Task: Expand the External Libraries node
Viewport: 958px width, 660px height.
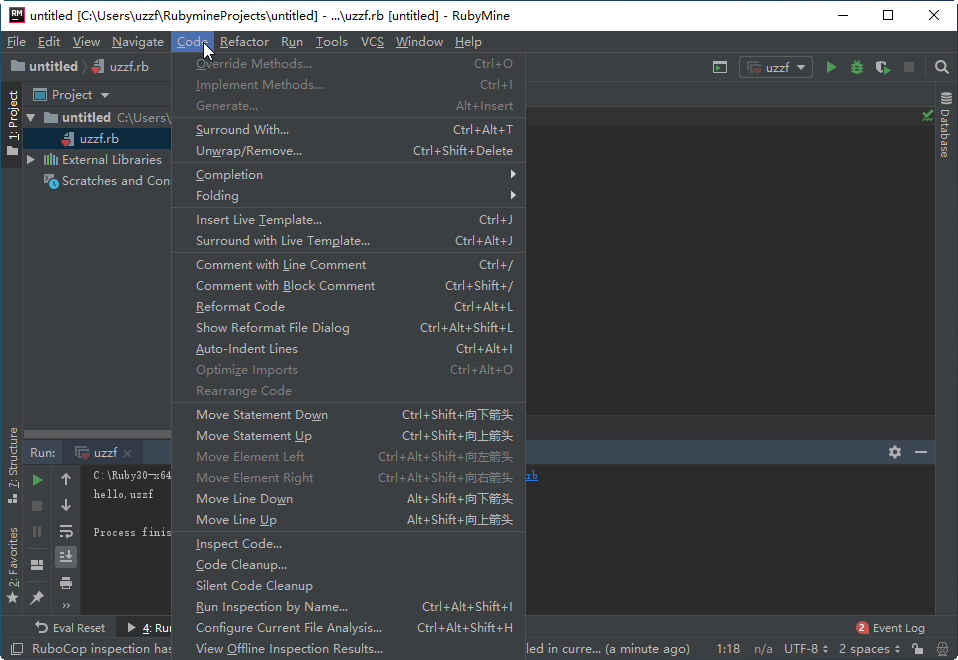Action: (31, 160)
